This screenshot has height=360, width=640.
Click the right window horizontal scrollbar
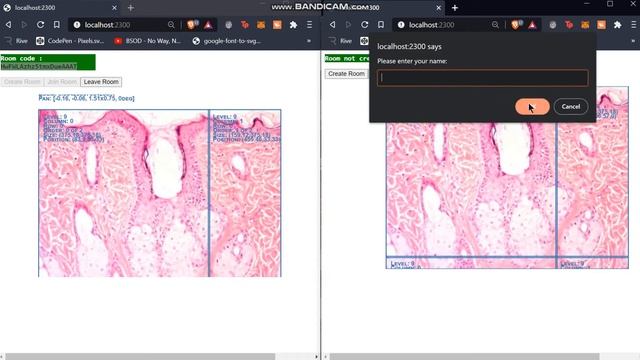(x=464, y=357)
